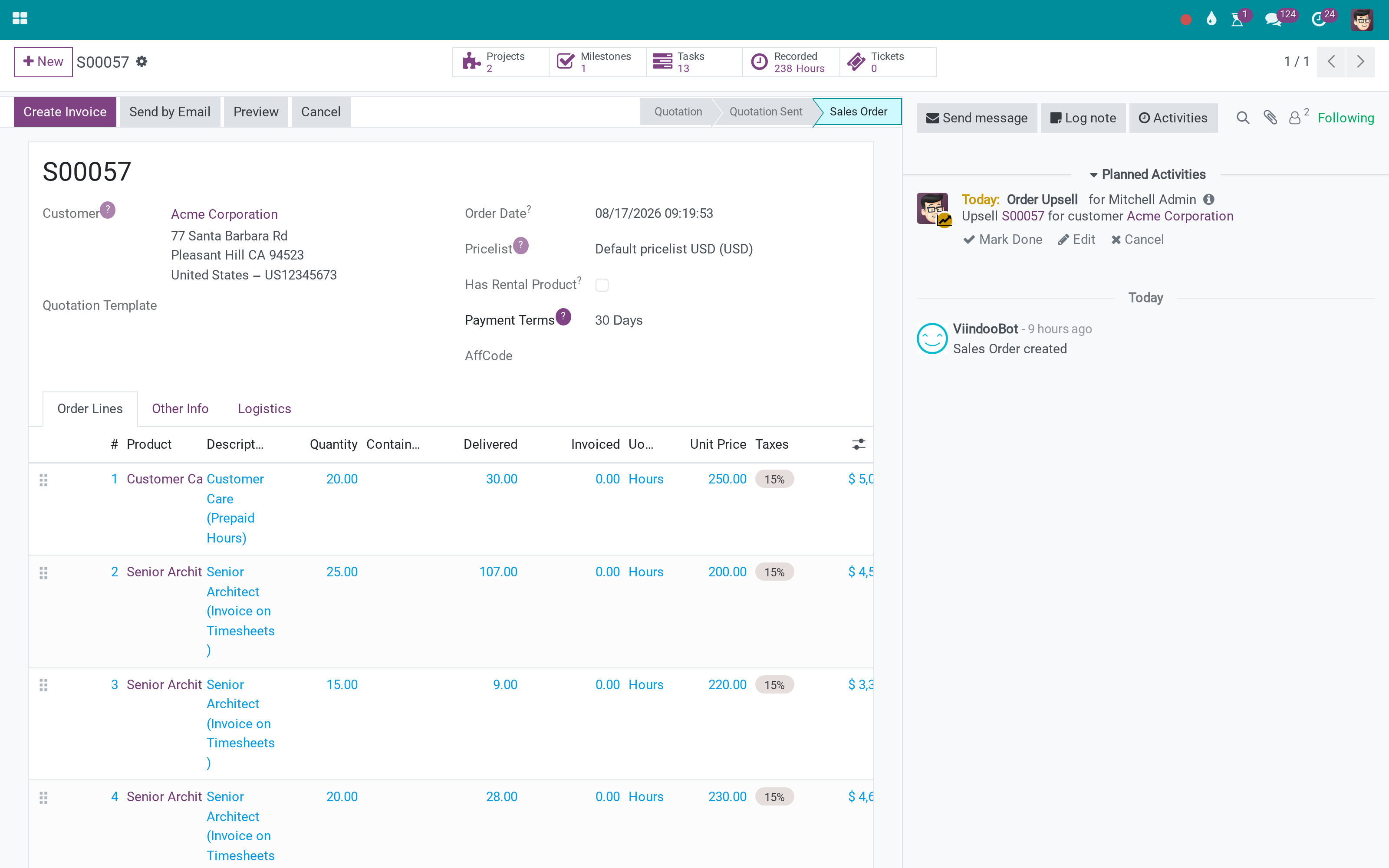Open Tickets smart button
Image resolution: width=1389 pixels, height=868 pixels.
(888, 62)
